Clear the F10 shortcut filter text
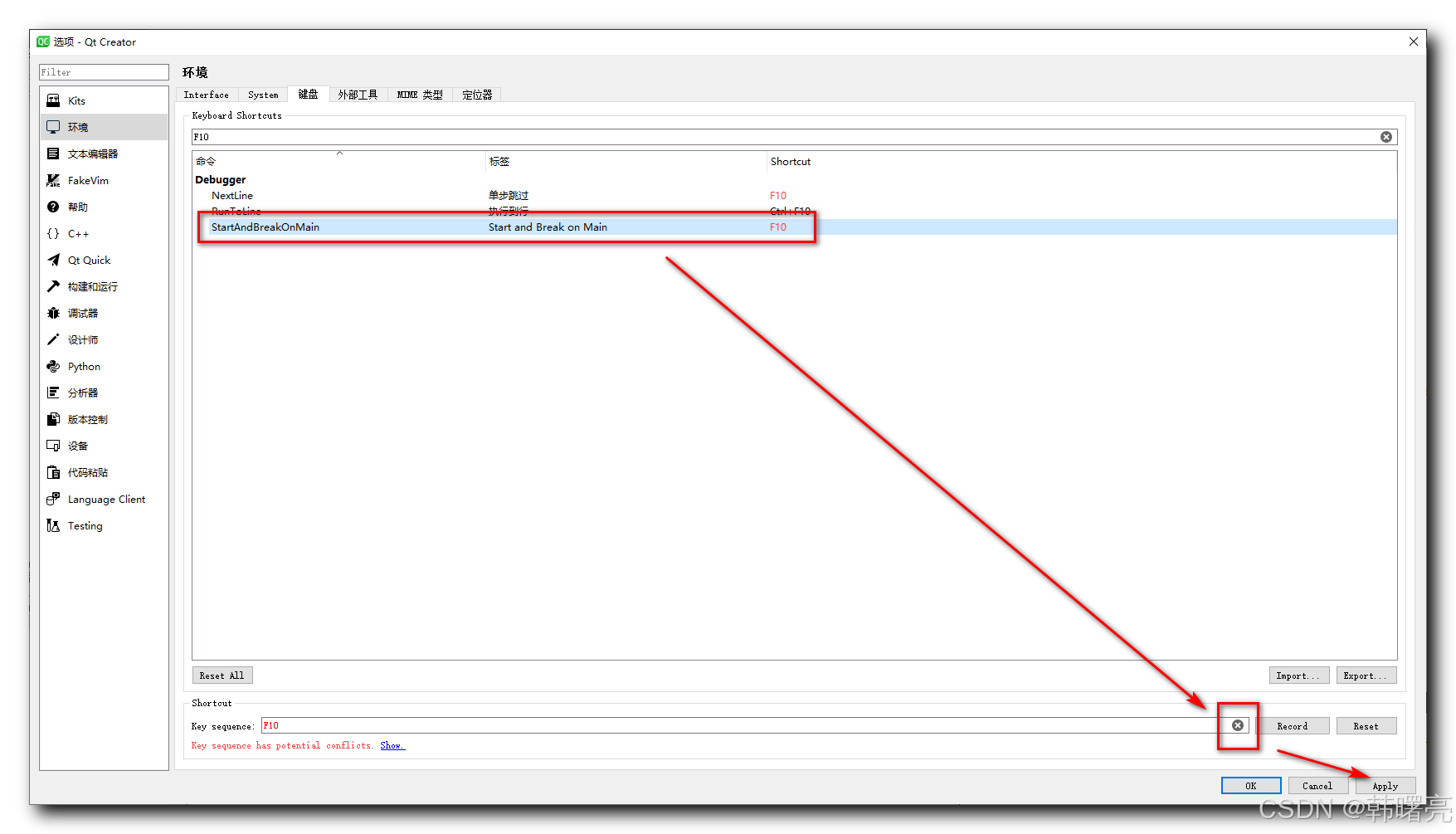 coord(1385,137)
